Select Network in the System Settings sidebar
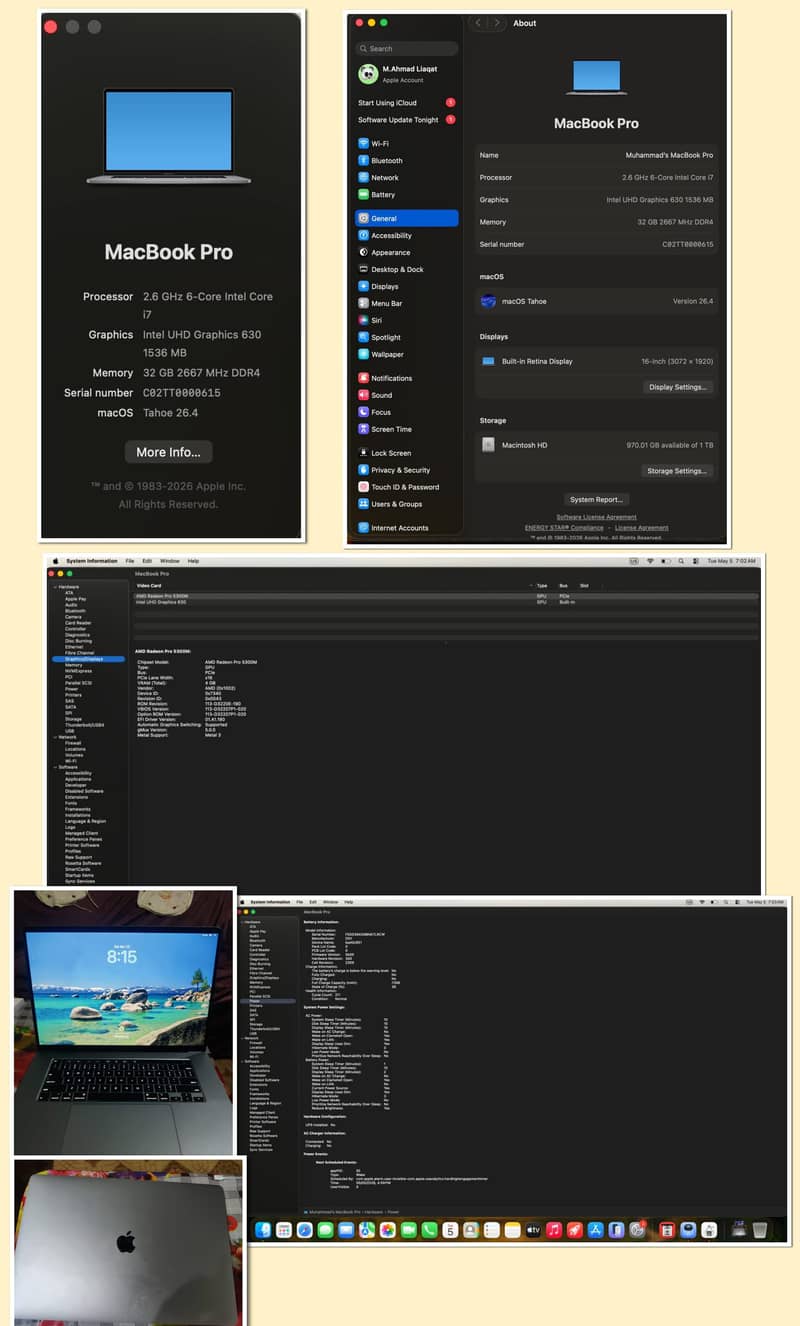The width and height of the screenshot is (800, 1326). (406, 177)
